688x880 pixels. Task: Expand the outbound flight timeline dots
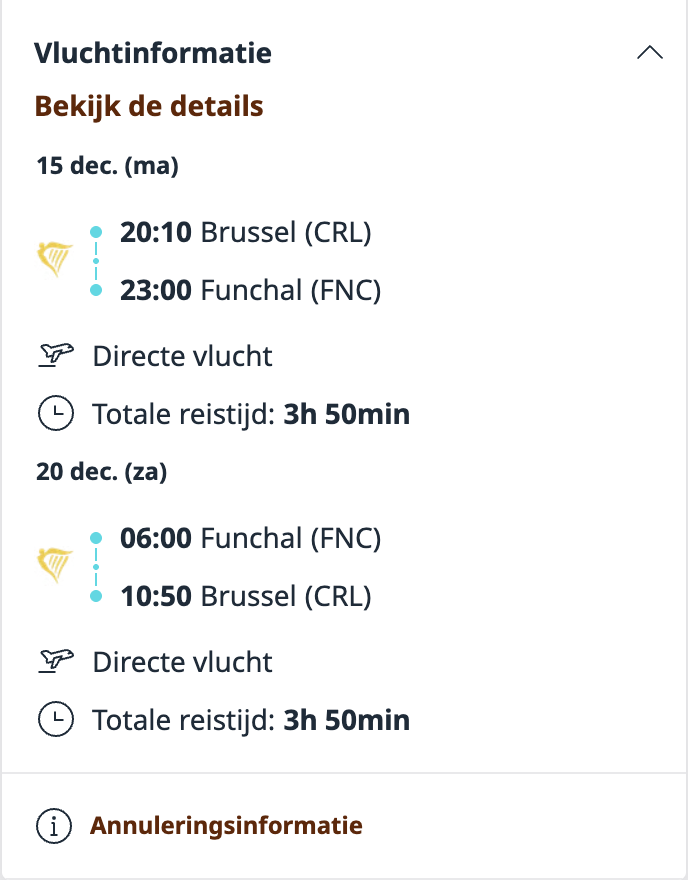pos(96,260)
